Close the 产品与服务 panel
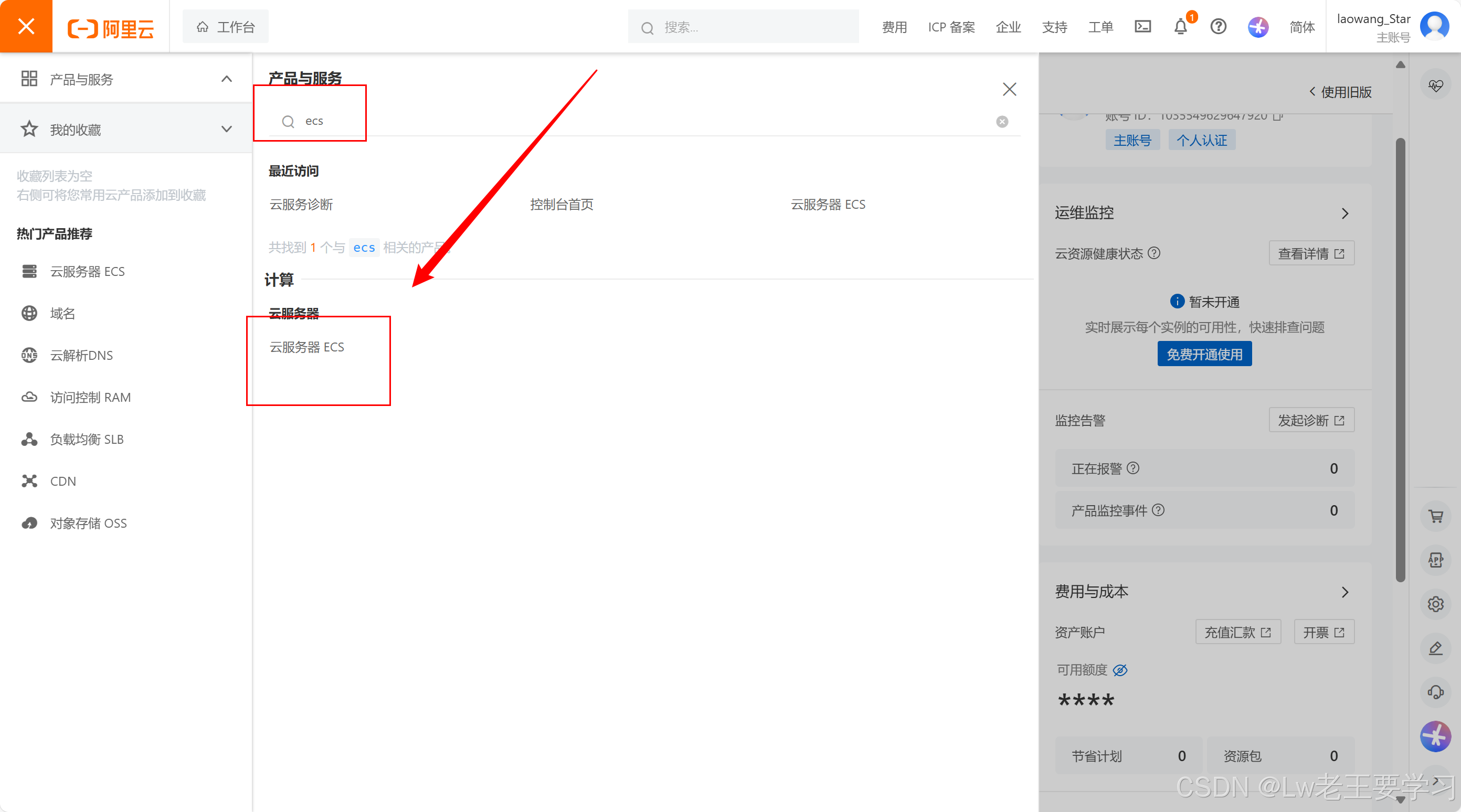The image size is (1461, 812). pos(1009,89)
